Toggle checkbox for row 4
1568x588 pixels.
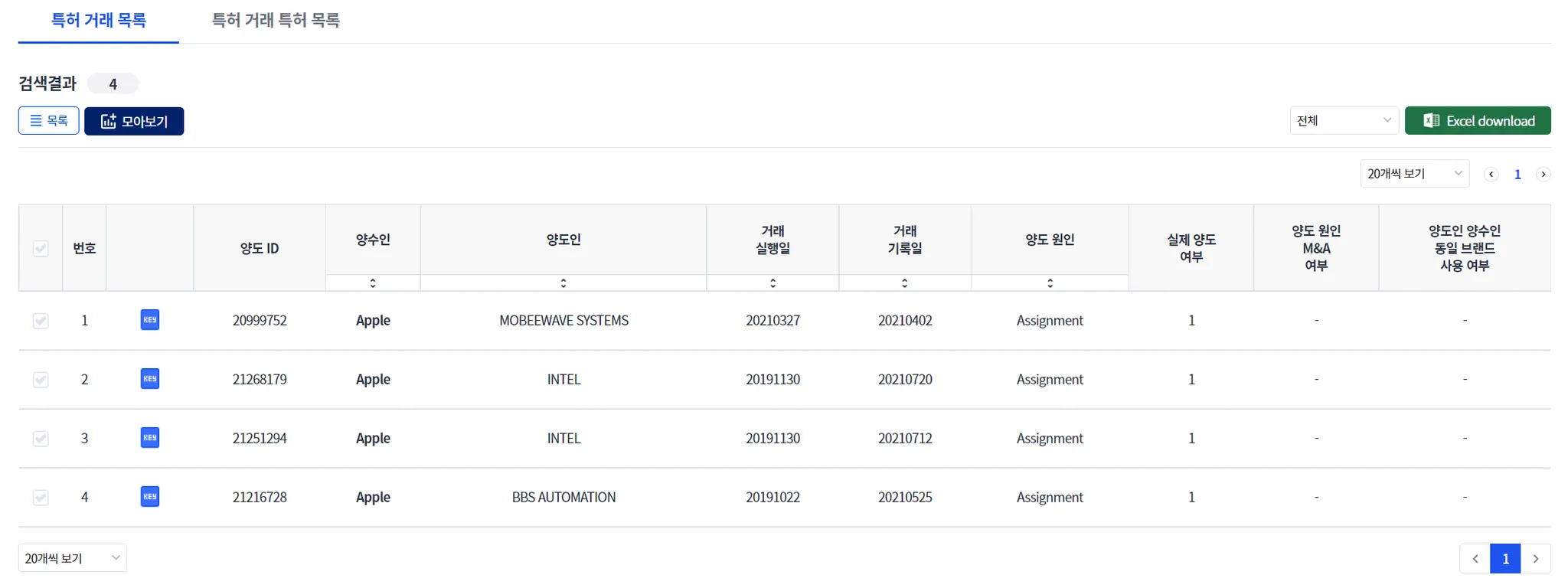tap(41, 498)
